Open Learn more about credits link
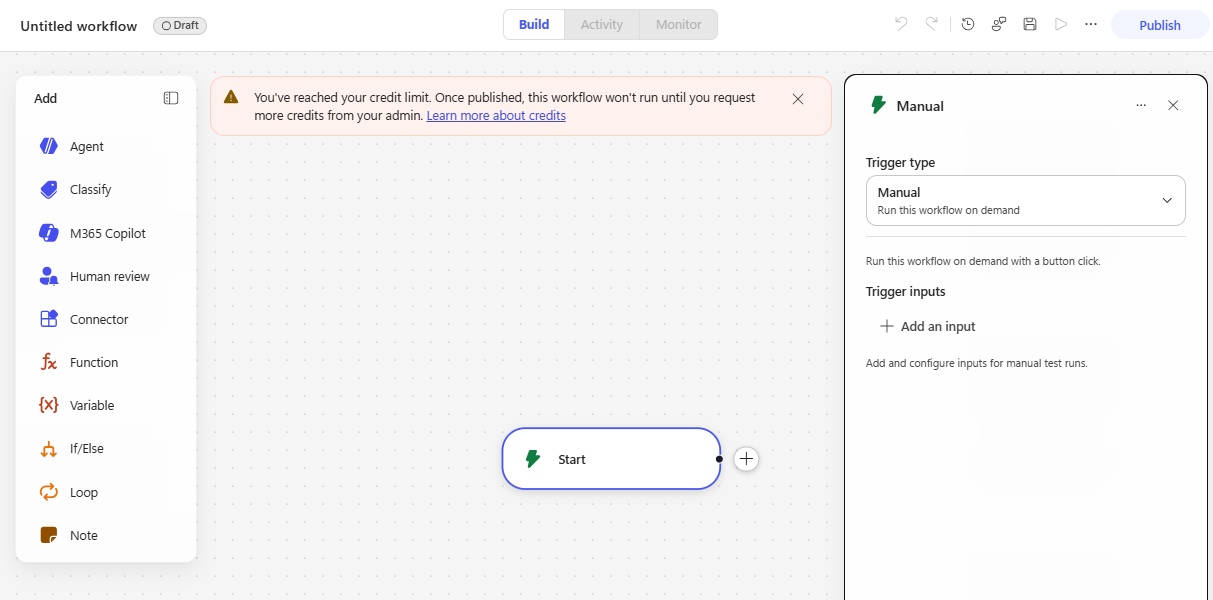 point(496,116)
